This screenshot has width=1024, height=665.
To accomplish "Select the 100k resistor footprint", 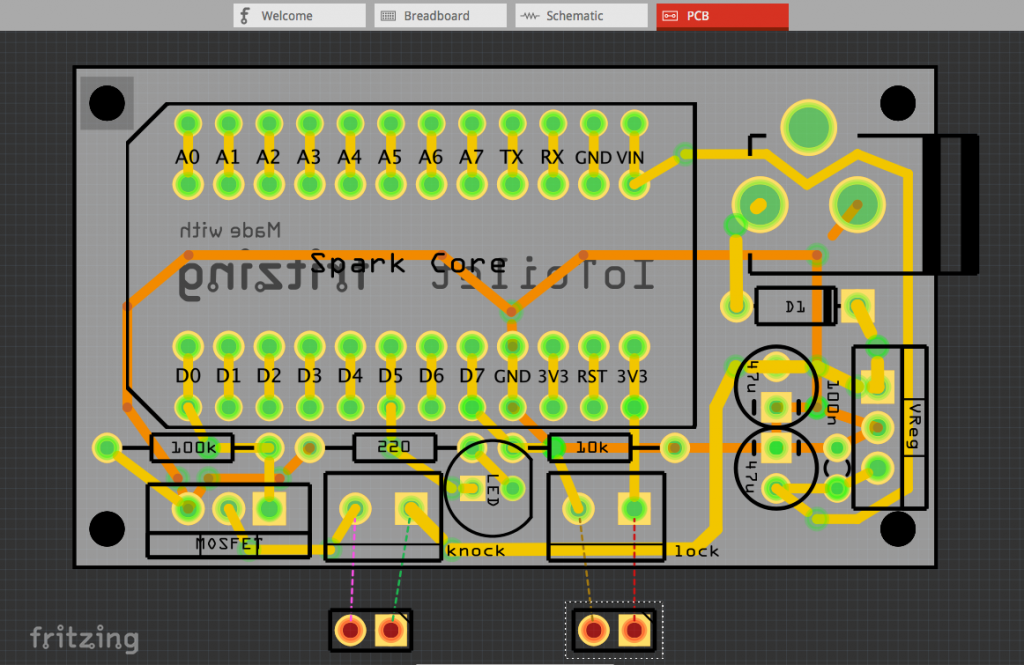I will click(x=191, y=447).
